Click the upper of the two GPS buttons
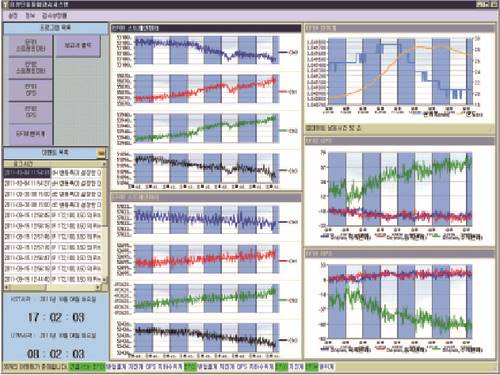The width and height of the screenshot is (500, 375). click(x=30, y=90)
